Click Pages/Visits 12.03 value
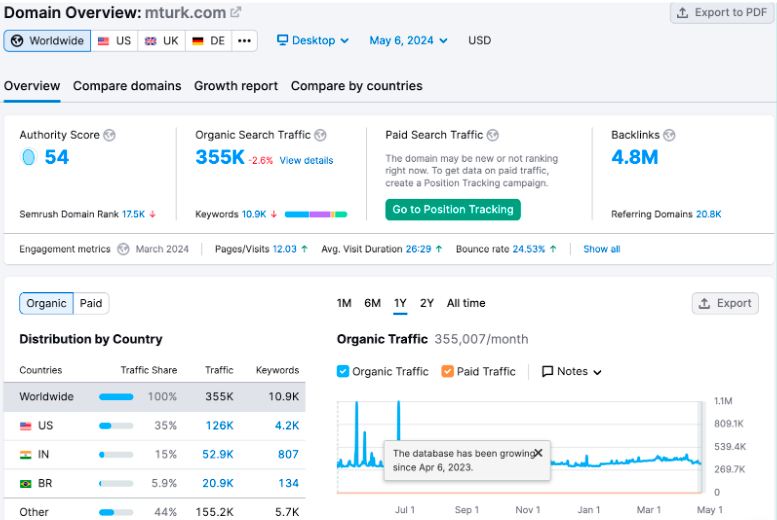The height and width of the screenshot is (520, 777). [284, 249]
